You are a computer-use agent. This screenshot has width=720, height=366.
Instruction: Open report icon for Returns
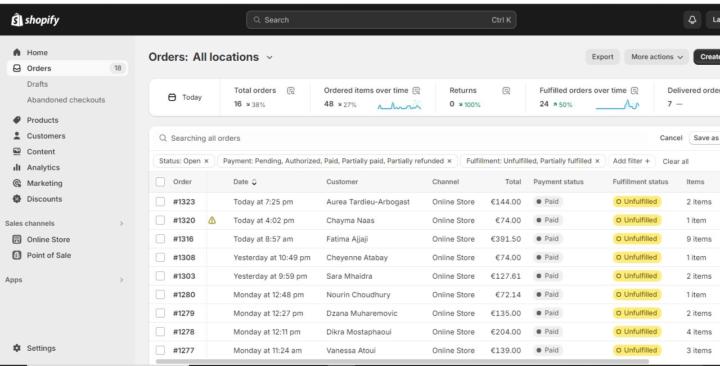(x=506, y=90)
